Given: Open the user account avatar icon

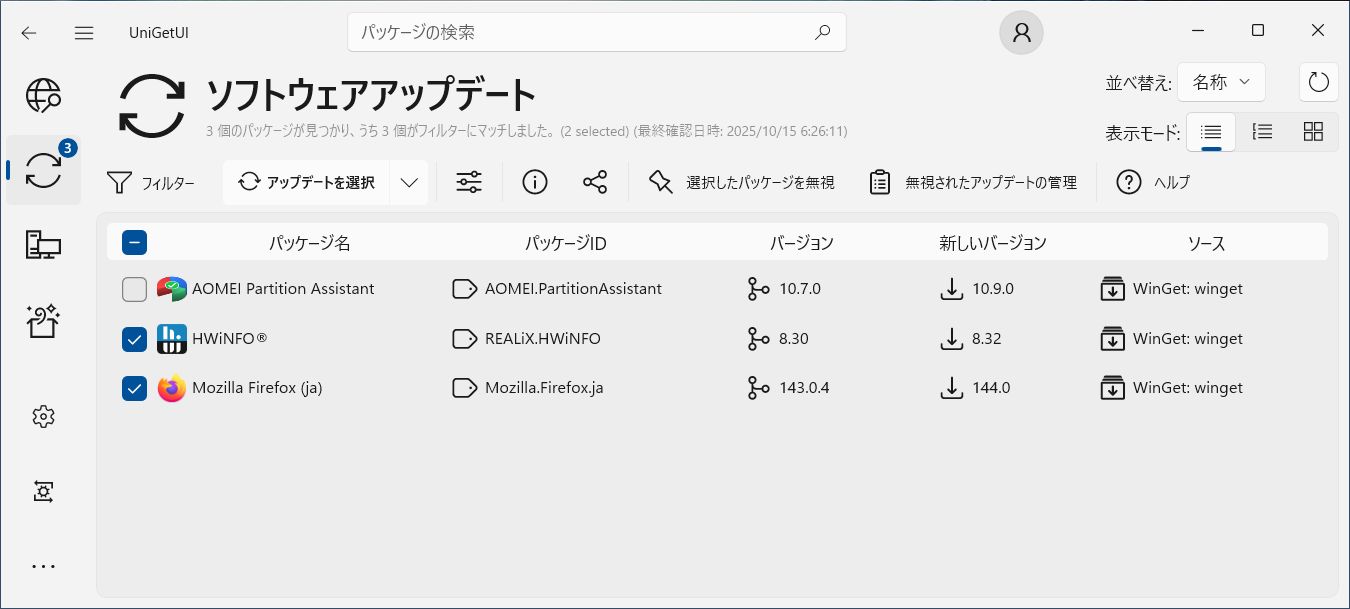Looking at the screenshot, I should [x=1021, y=32].
